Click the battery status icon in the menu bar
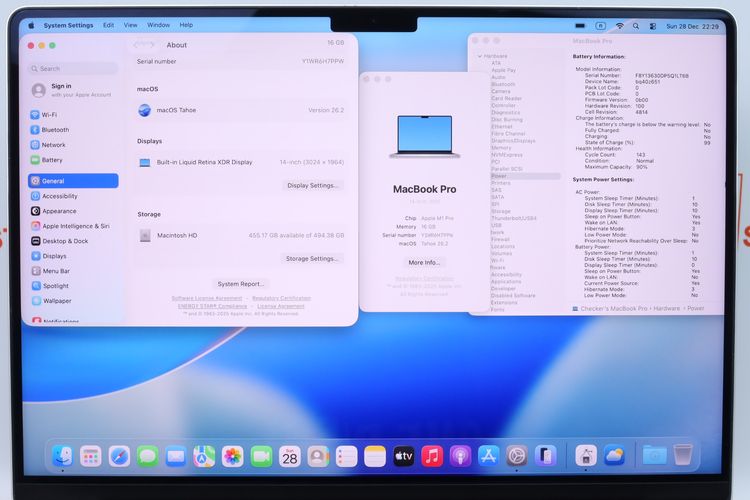This screenshot has width=750, height=500. [580, 26]
